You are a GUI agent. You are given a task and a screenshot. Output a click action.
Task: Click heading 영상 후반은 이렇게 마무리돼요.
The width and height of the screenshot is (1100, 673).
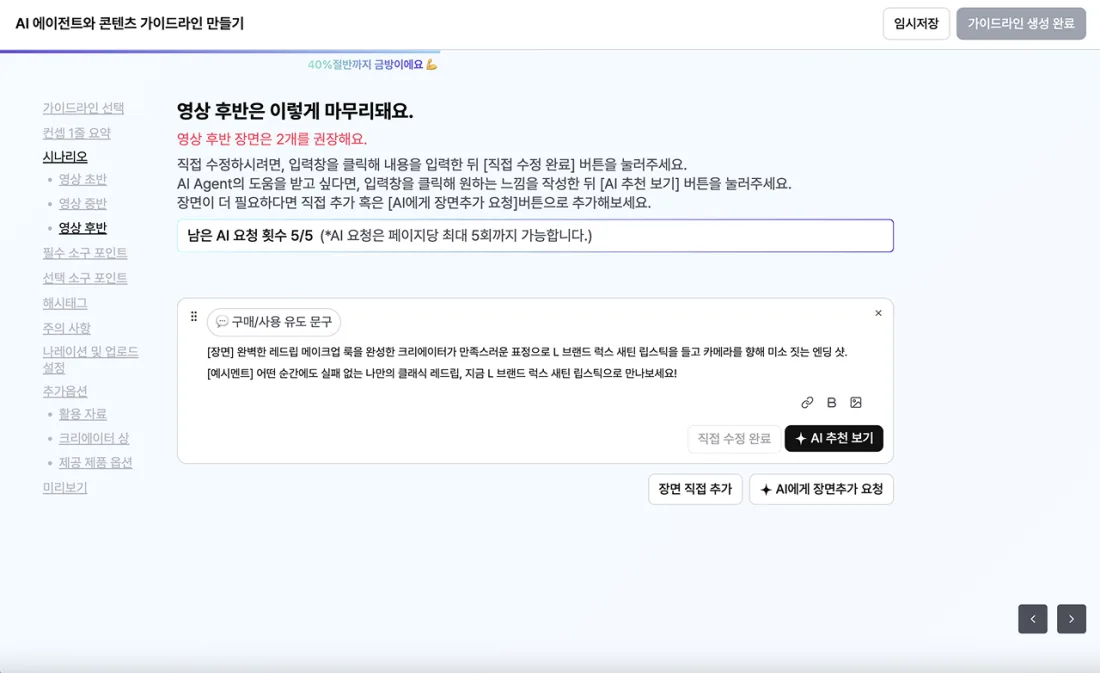pyautogui.click(x=295, y=111)
